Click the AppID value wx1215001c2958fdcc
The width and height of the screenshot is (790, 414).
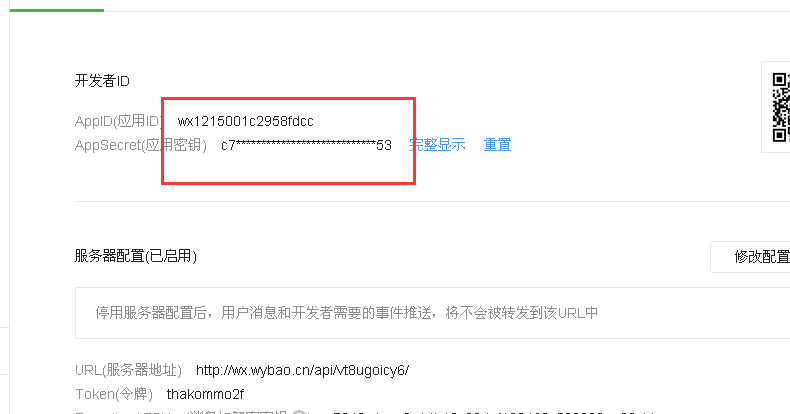coord(245,121)
